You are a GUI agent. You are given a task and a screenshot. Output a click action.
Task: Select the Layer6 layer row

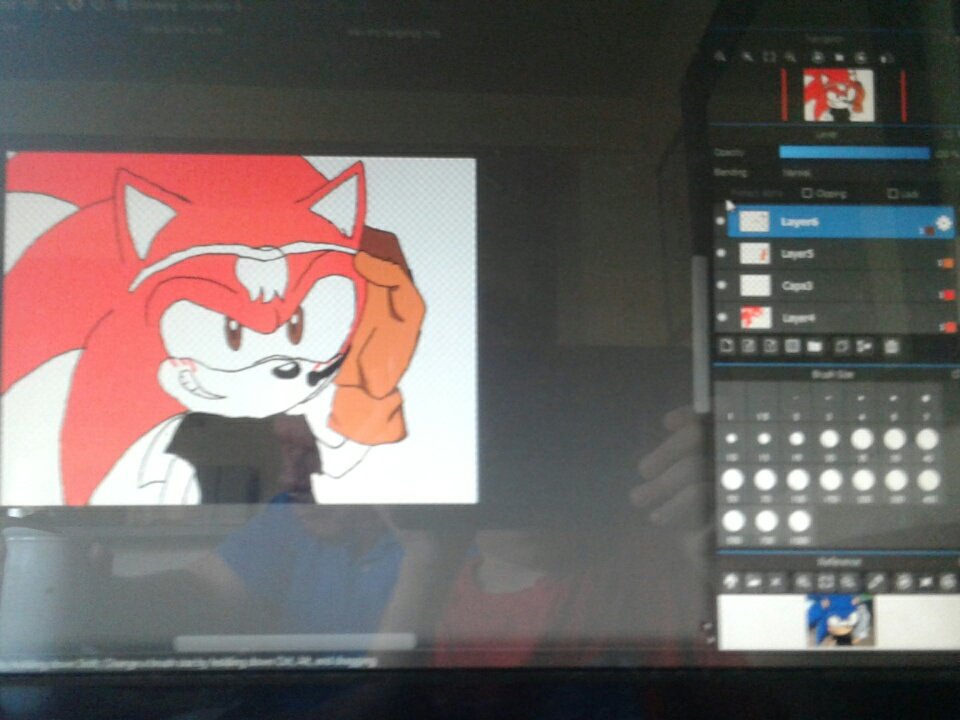(x=841, y=222)
